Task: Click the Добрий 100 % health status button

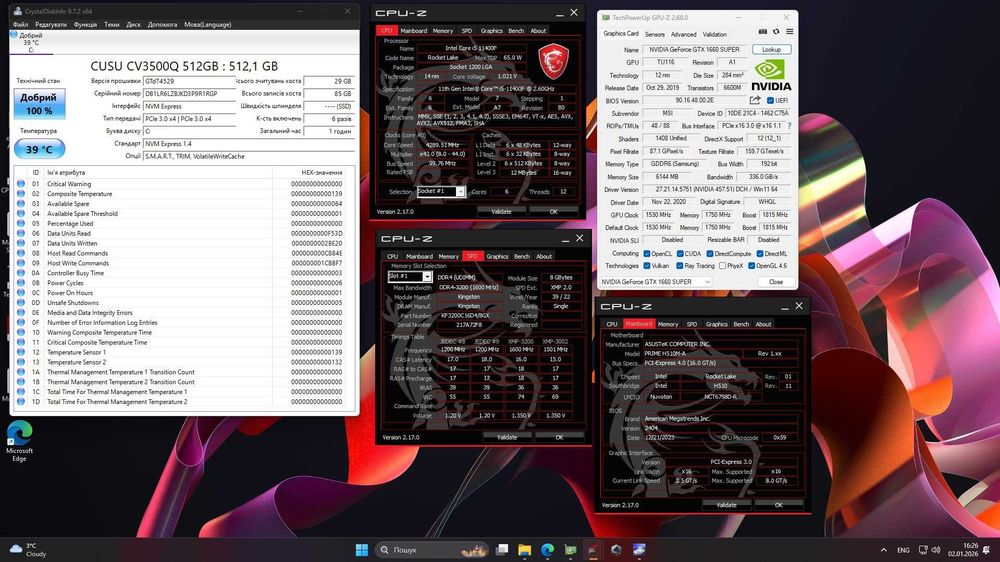Action: (x=39, y=104)
